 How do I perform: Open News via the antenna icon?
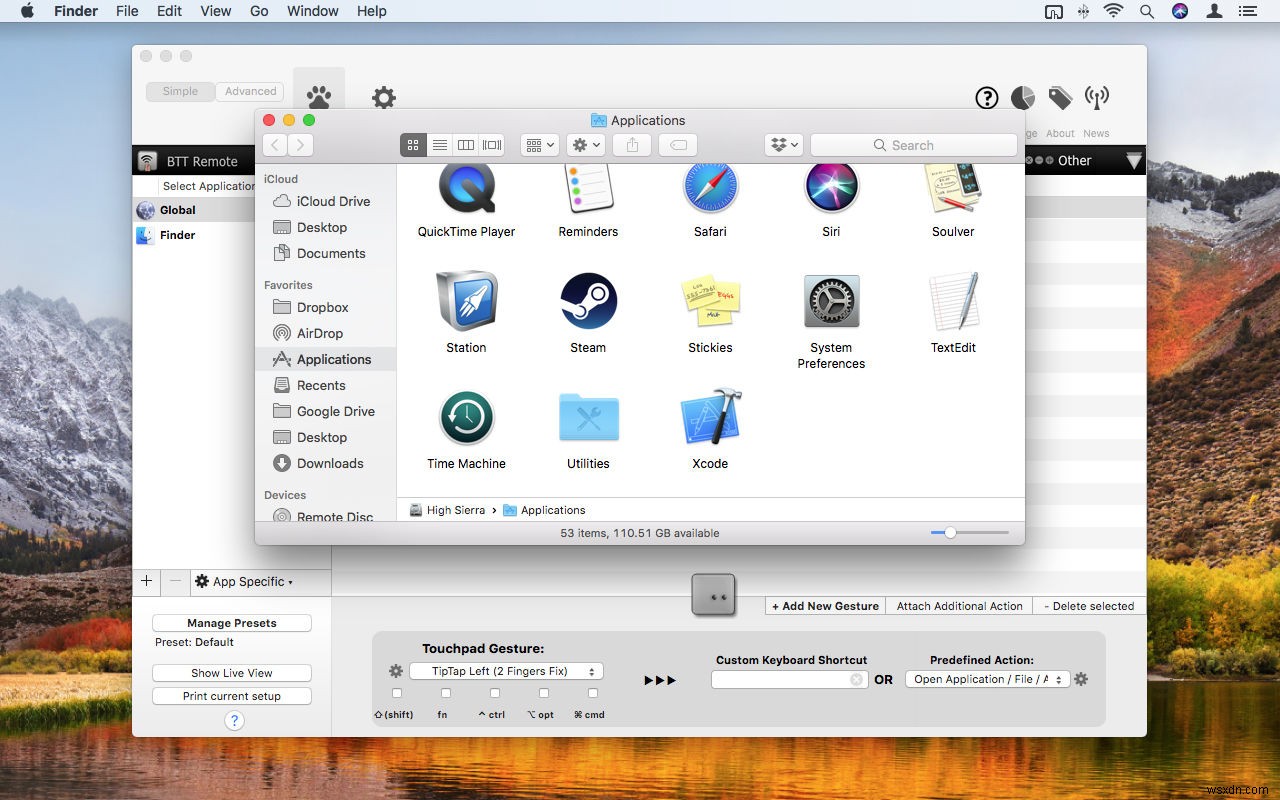1096,98
